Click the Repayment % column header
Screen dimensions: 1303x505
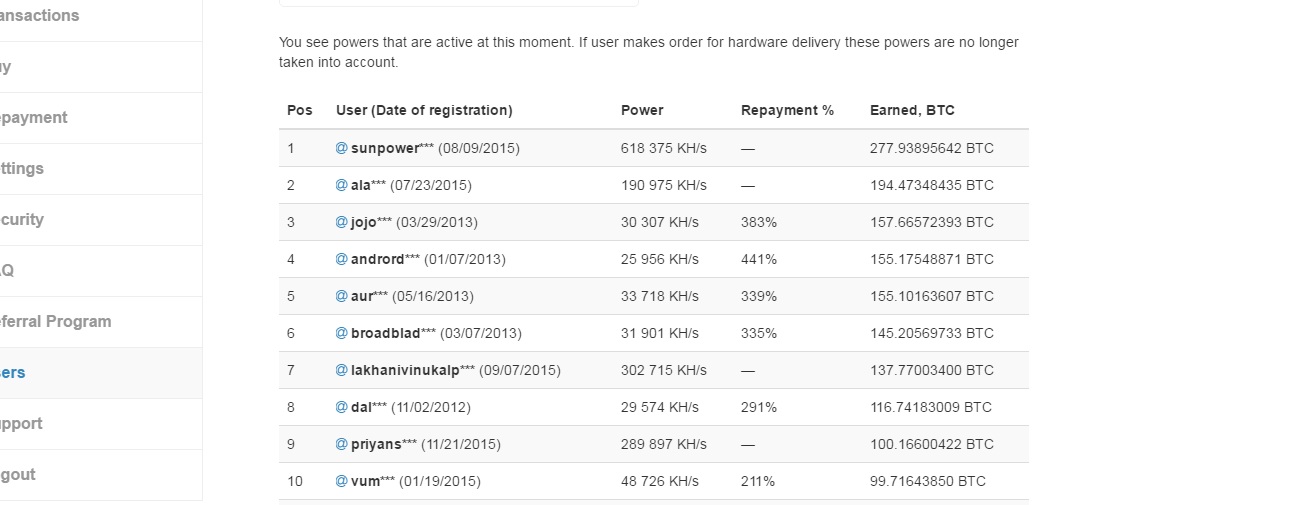tap(787, 110)
